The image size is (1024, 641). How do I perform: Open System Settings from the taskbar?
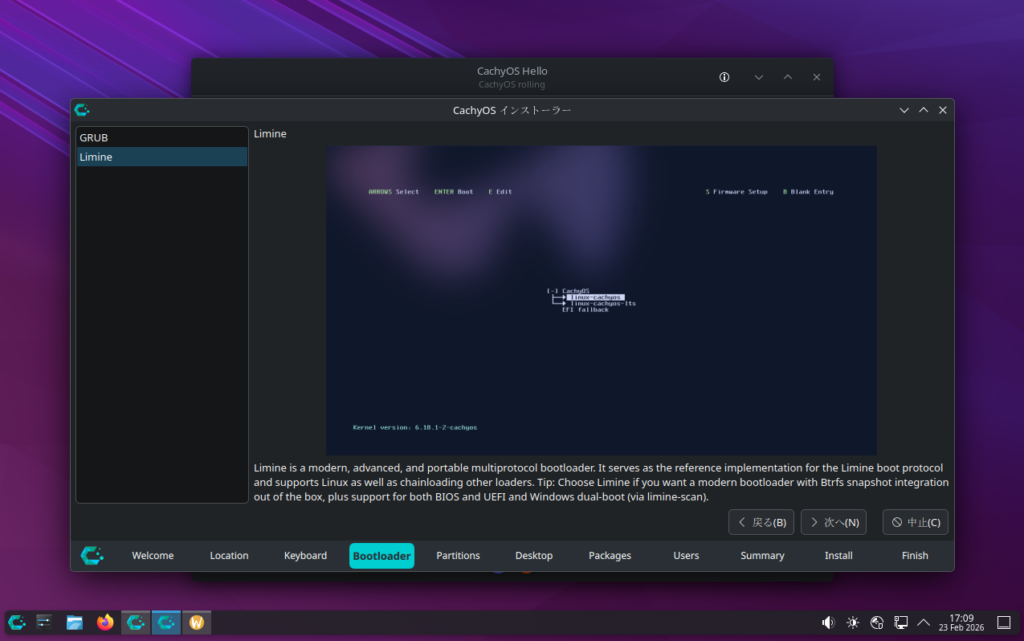point(45,622)
